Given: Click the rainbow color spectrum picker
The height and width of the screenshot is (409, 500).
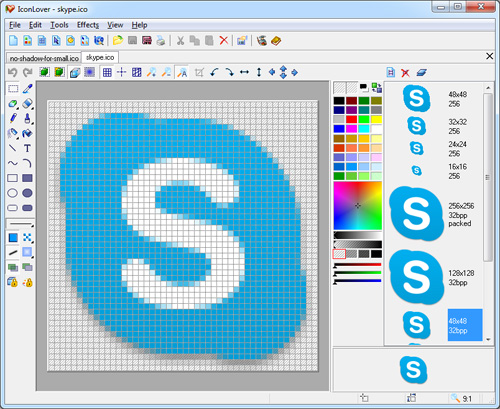Looking at the screenshot, I should tap(358, 206).
